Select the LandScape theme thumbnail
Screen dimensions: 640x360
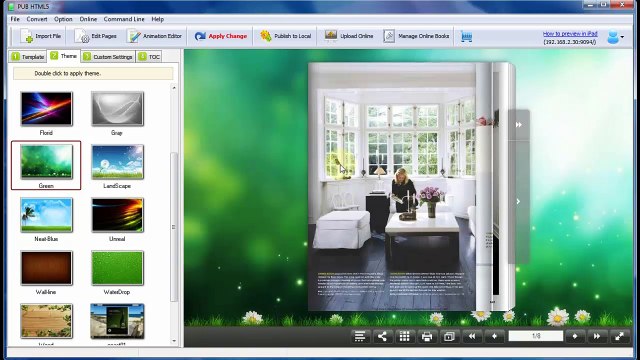pyautogui.click(x=118, y=162)
